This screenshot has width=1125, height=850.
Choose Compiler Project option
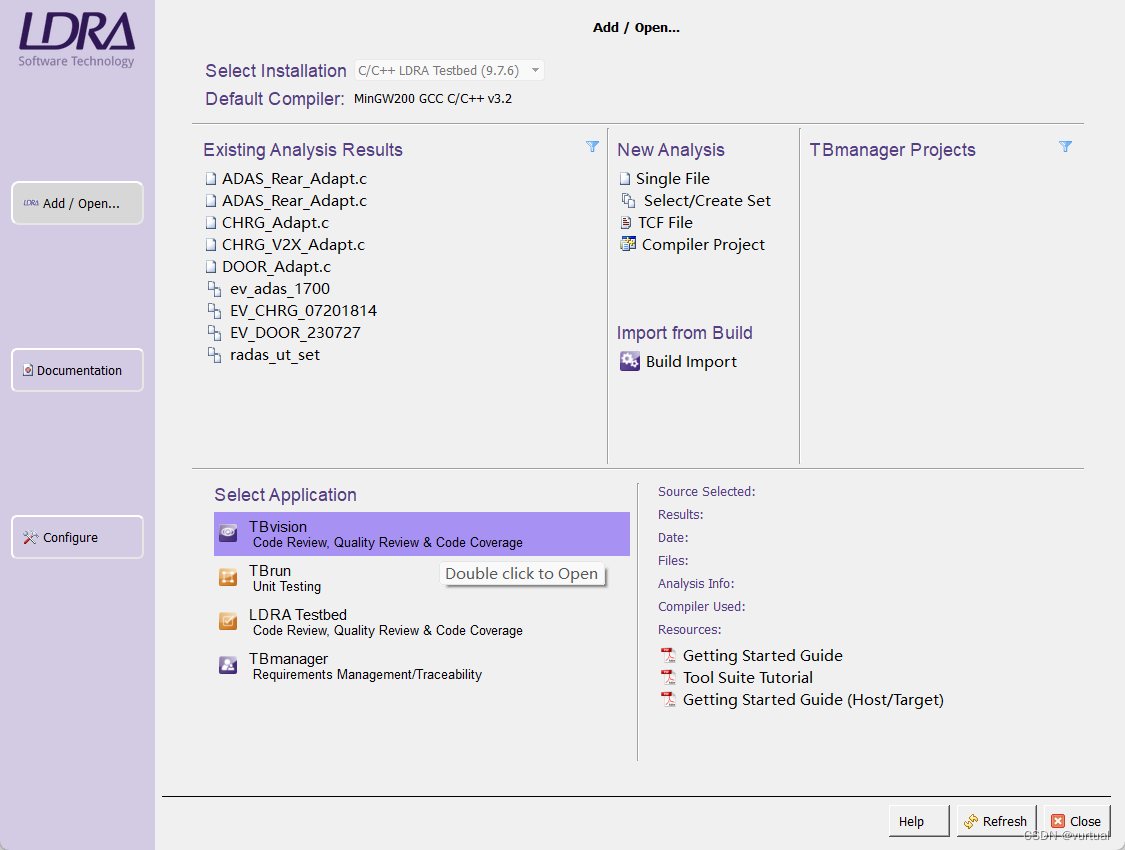click(703, 245)
